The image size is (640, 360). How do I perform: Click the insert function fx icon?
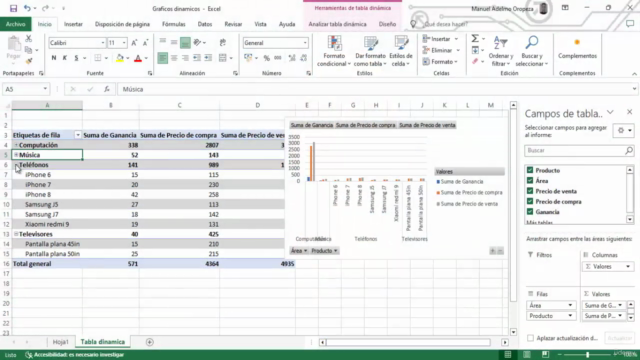[107, 89]
